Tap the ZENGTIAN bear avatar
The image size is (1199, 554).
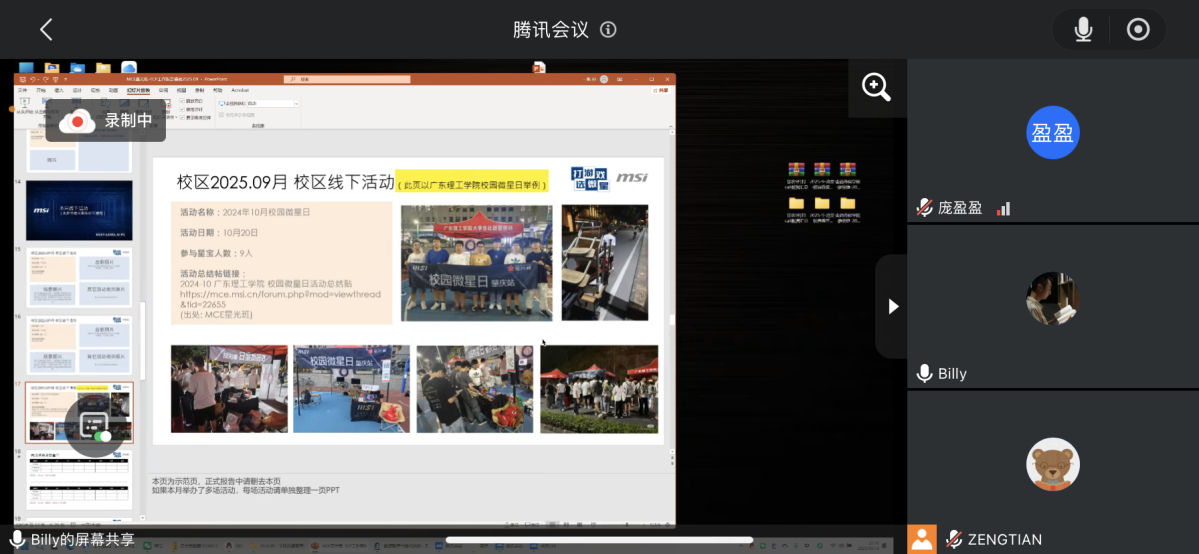pyautogui.click(x=1052, y=464)
